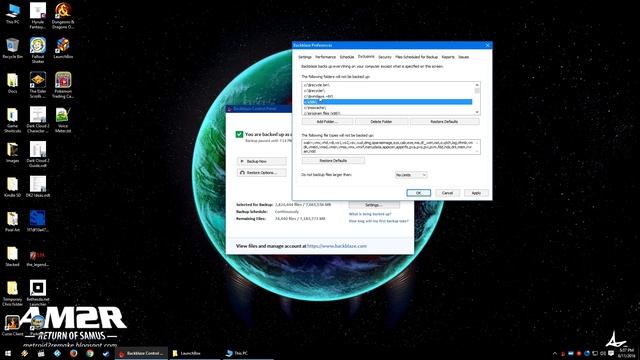The image size is (640, 360).
Task: Switch to Backblaze Control taskbar button
Action: click(142, 353)
